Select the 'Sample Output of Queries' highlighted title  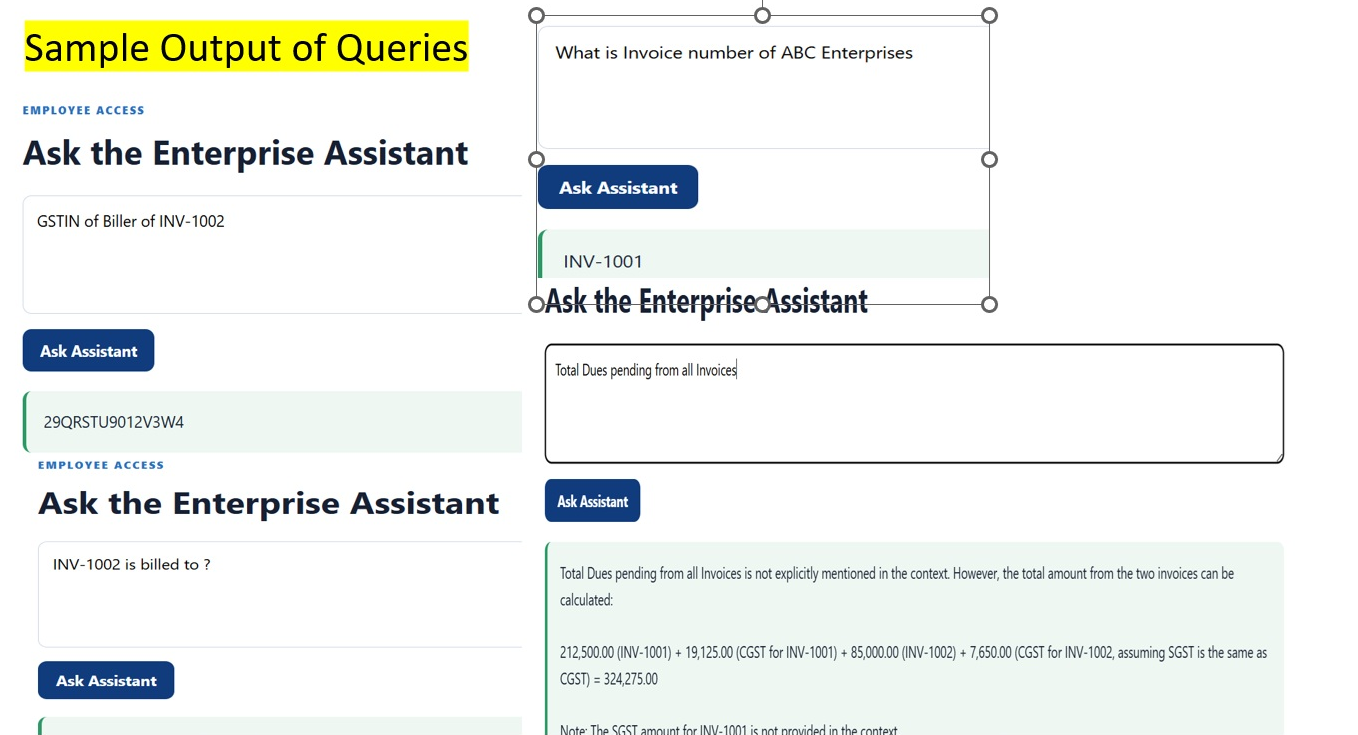coord(246,47)
